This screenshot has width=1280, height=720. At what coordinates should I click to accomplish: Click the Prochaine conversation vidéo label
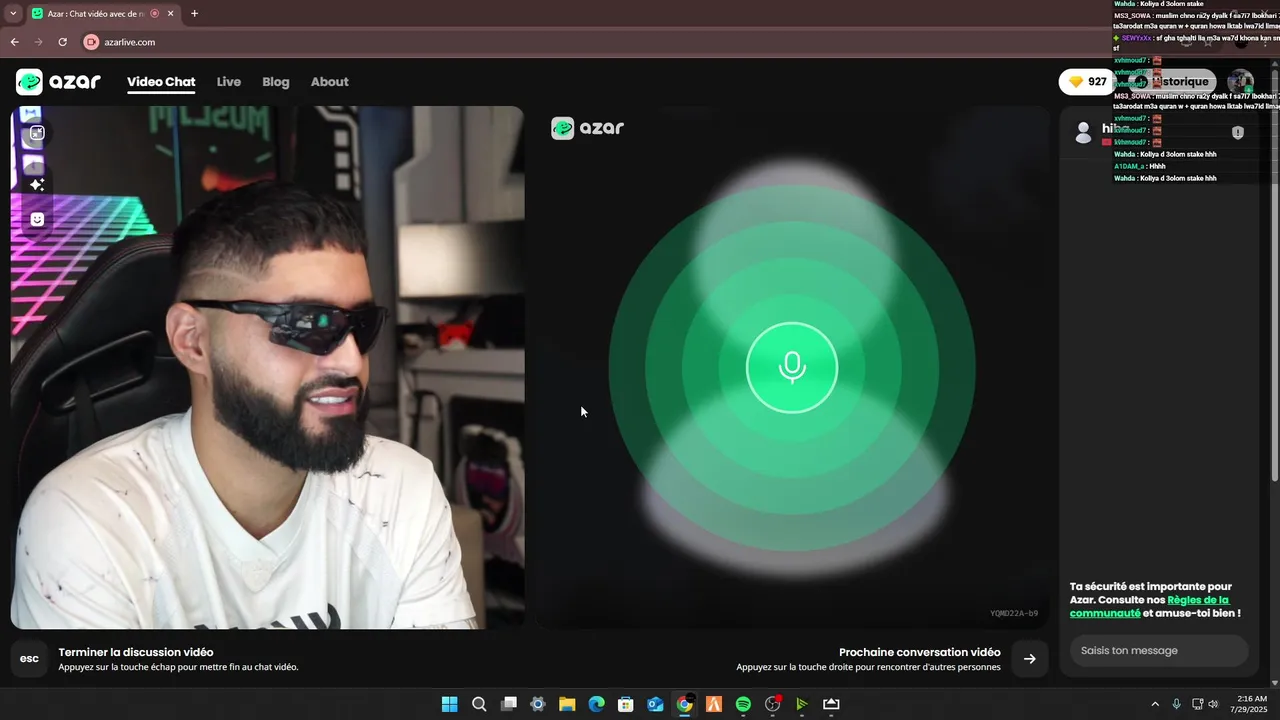coord(920,652)
